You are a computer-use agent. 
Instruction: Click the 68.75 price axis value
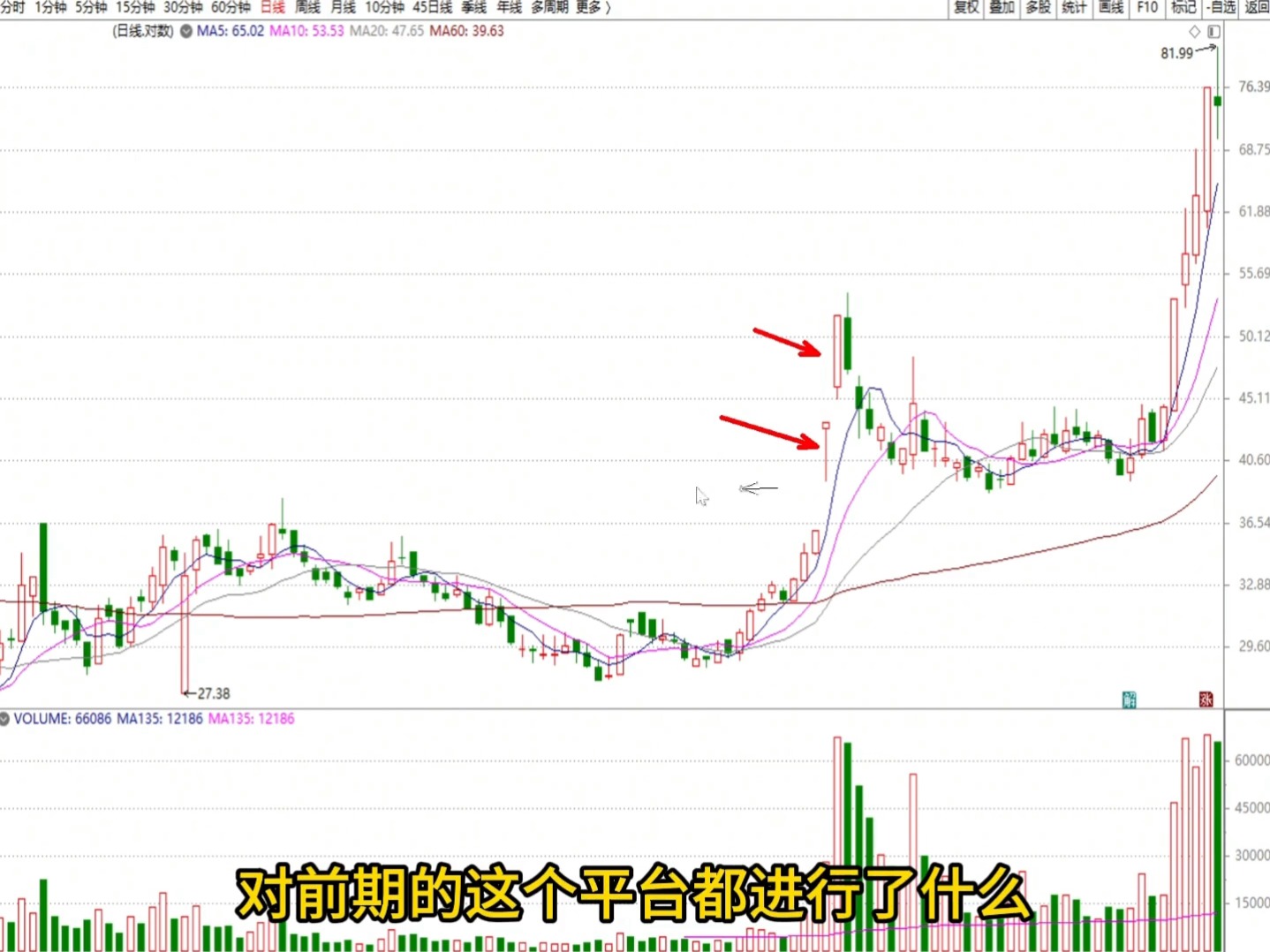click(x=1254, y=149)
